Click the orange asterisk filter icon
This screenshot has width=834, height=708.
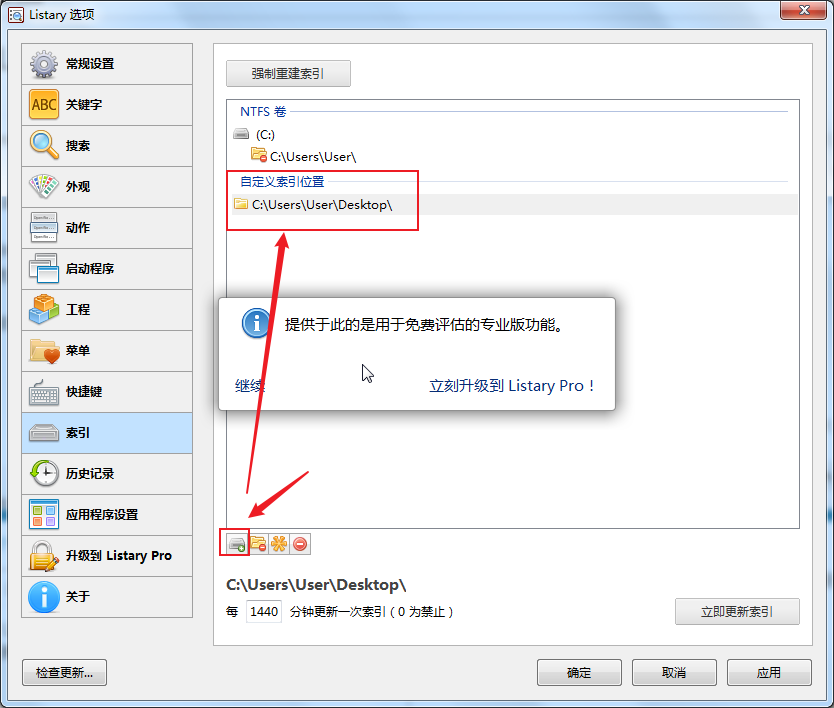pos(279,544)
